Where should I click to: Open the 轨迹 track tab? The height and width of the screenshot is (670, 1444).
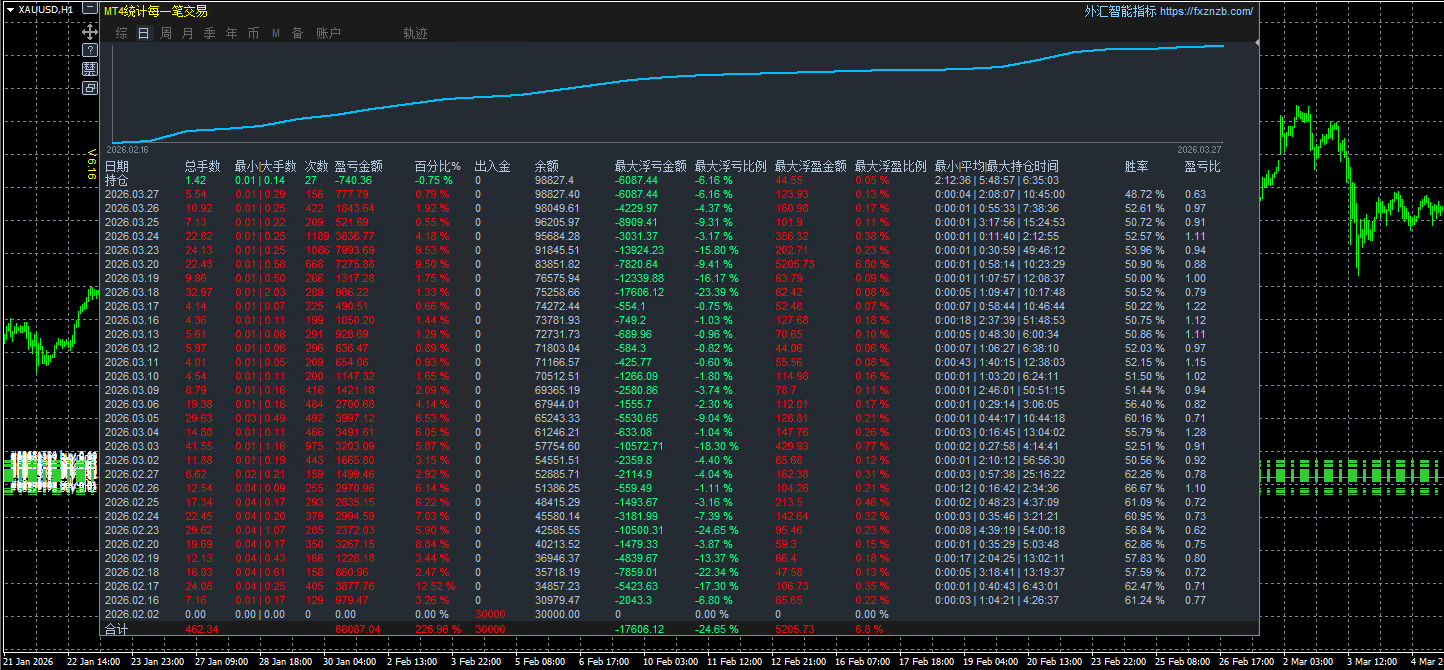(415, 33)
